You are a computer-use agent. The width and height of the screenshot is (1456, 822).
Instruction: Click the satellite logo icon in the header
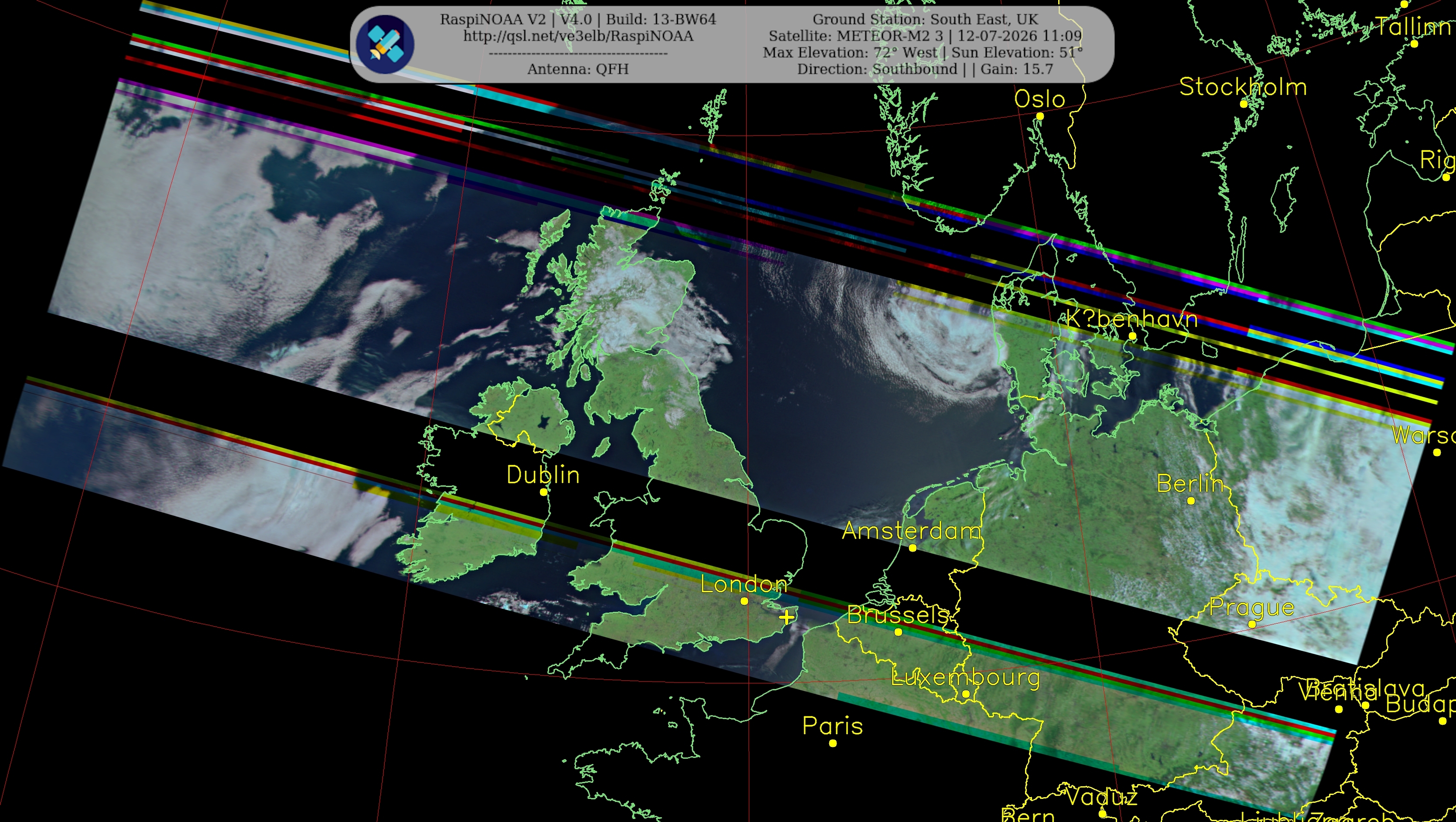click(385, 44)
